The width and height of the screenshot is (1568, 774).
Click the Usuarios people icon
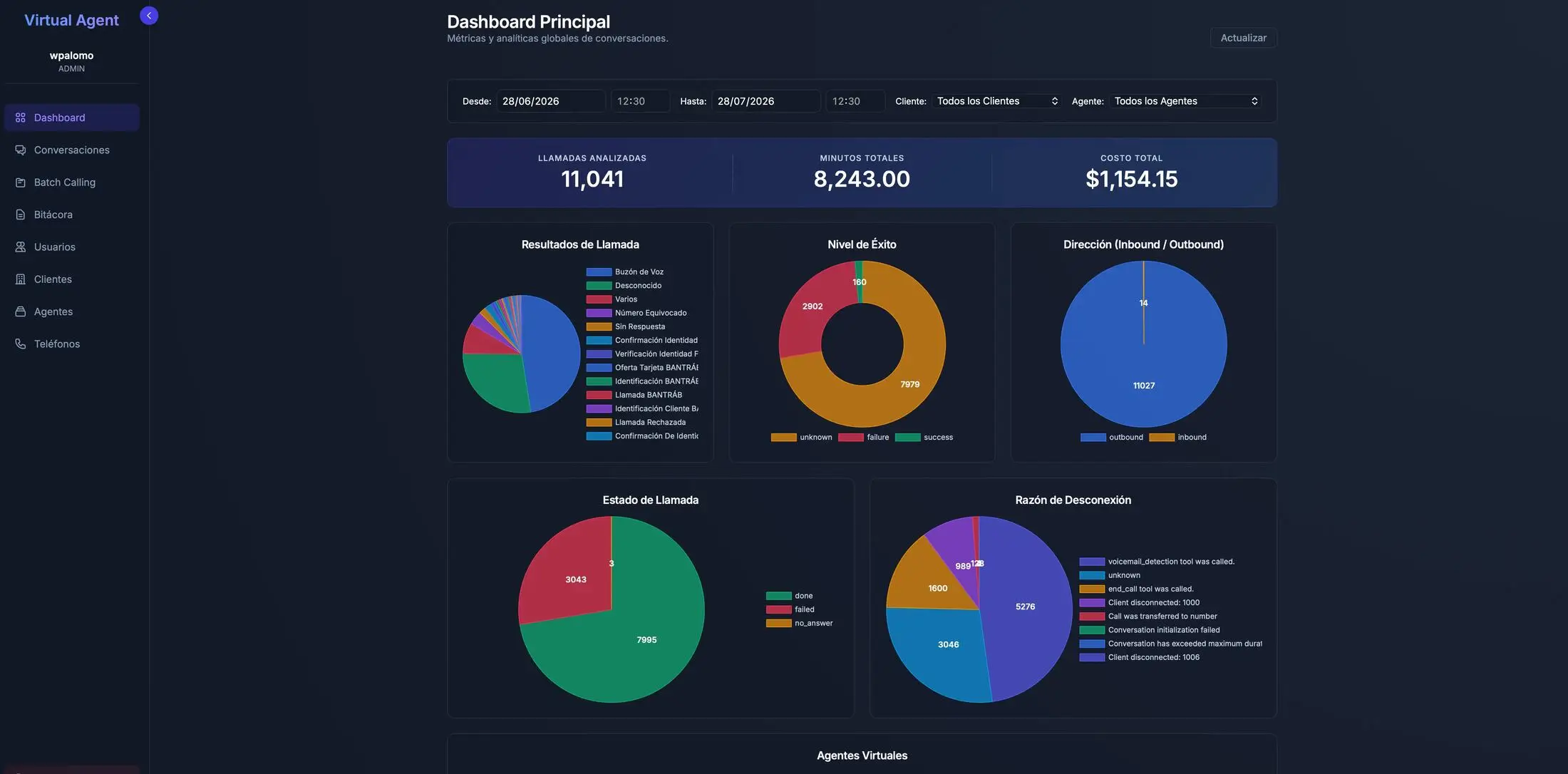[x=21, y=247]
